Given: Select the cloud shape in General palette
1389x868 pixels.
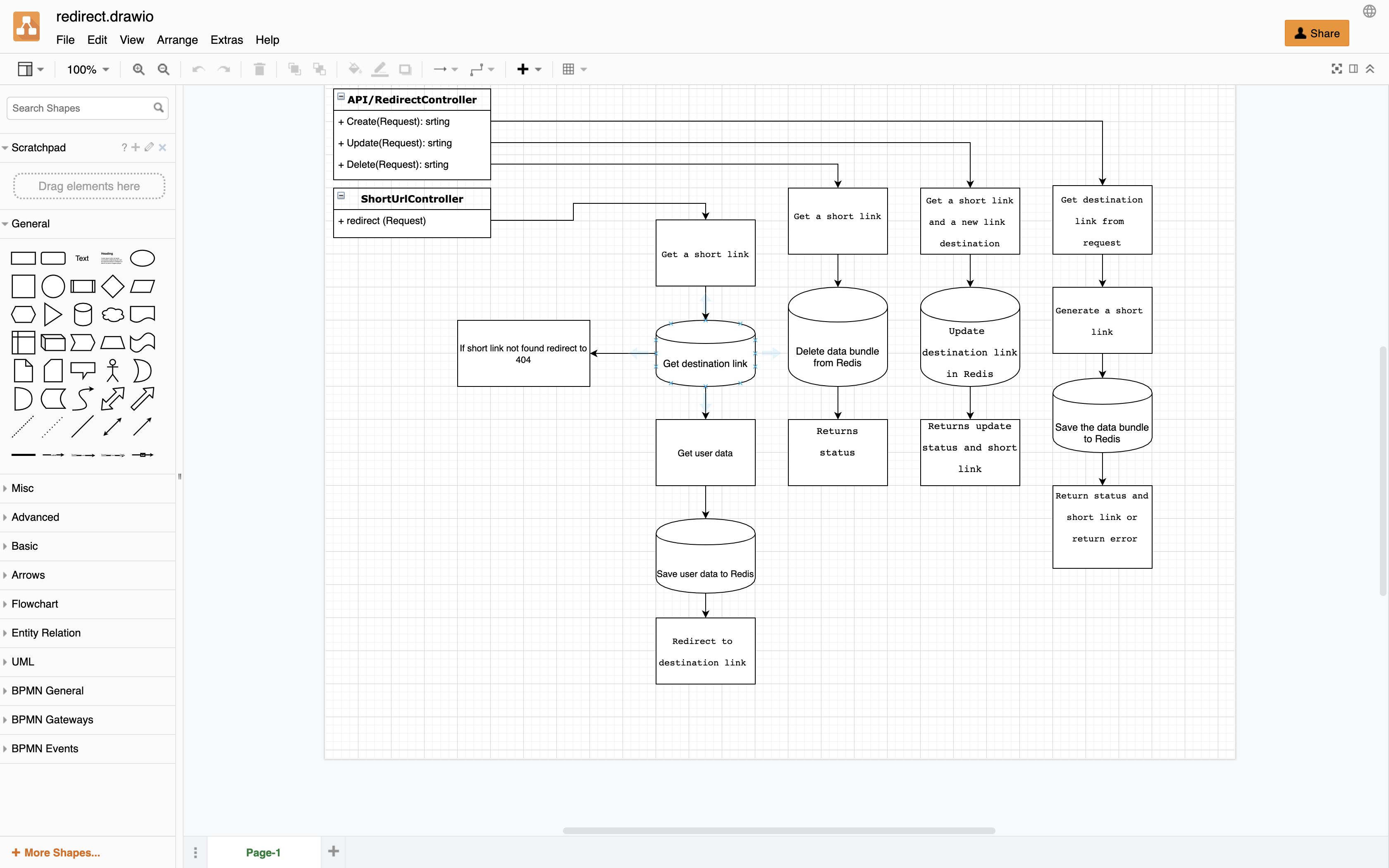Looking at the screenshot, I should point(112,315).
